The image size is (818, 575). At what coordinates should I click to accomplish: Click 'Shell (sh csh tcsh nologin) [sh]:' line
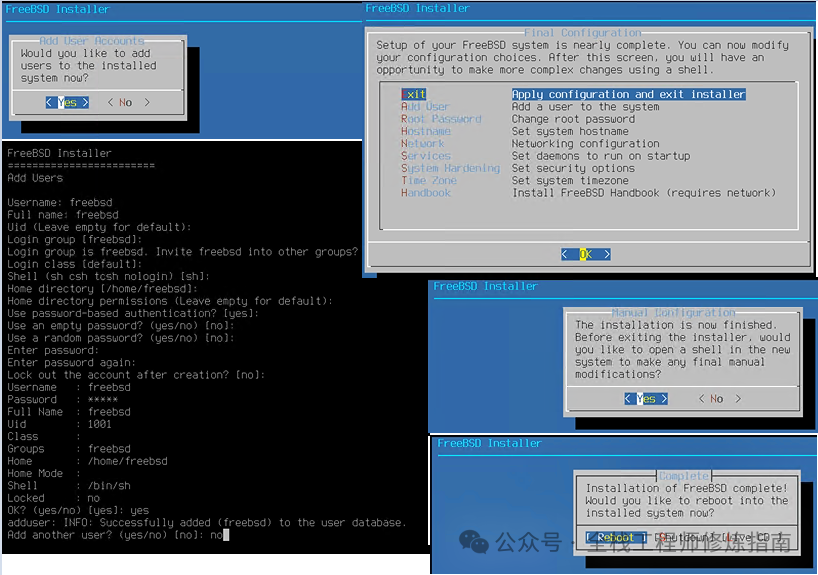pyautogui.click(x=109, y=277)
